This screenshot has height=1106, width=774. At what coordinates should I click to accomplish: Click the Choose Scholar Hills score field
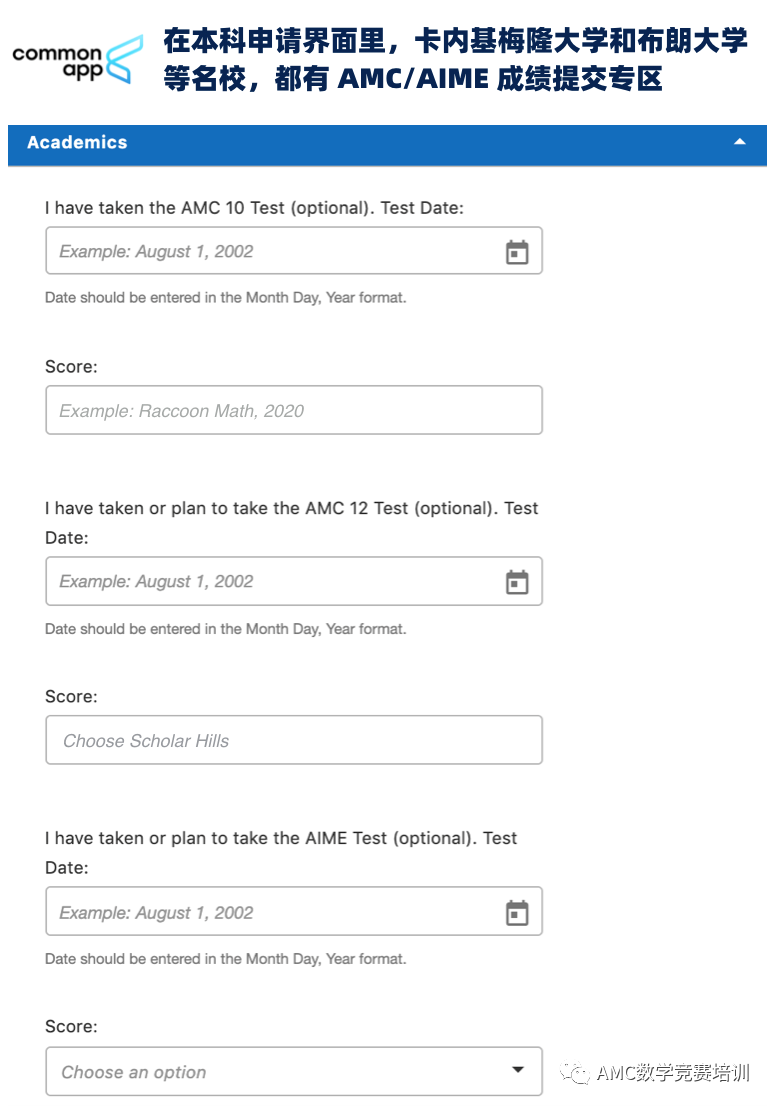(294, 740)
